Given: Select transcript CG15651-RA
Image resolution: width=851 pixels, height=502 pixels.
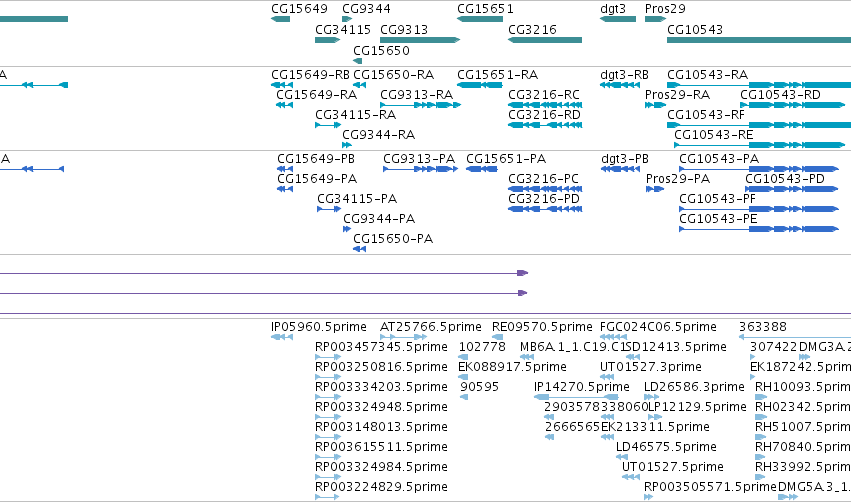Looking at the screenshot, I should [480, 85].
